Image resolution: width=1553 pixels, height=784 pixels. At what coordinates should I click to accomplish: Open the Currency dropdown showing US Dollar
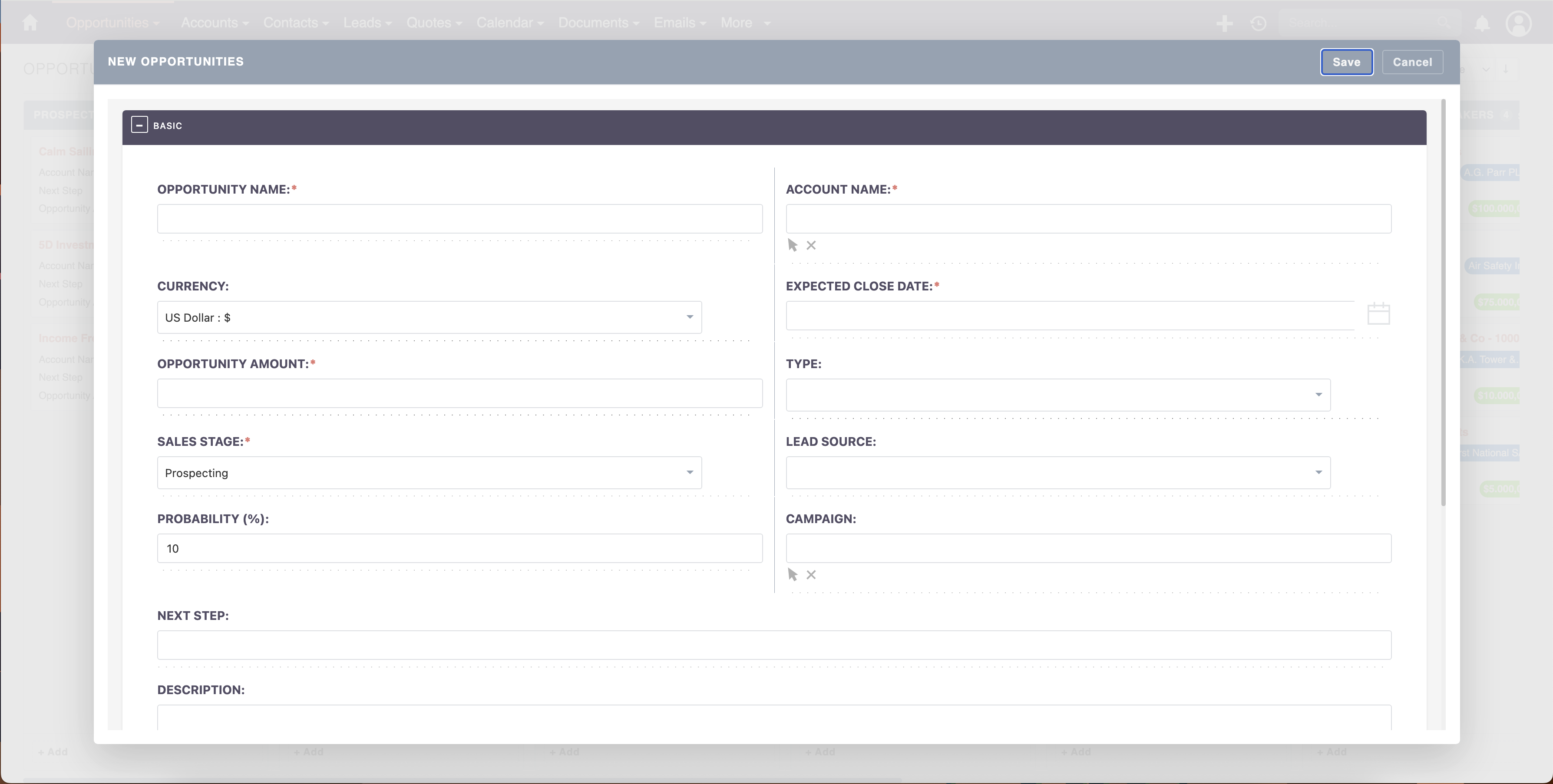click(x=429, y=317)
